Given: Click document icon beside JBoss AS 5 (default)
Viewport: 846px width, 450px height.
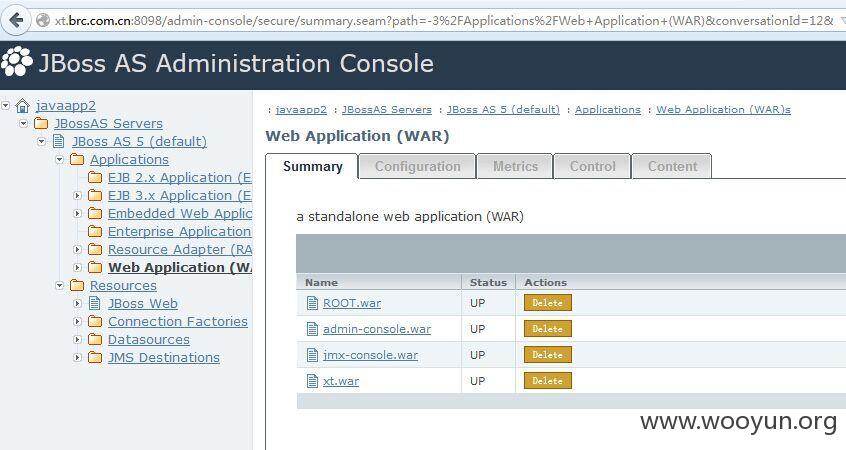Looking at the screenshot, I should click(59, 141).
